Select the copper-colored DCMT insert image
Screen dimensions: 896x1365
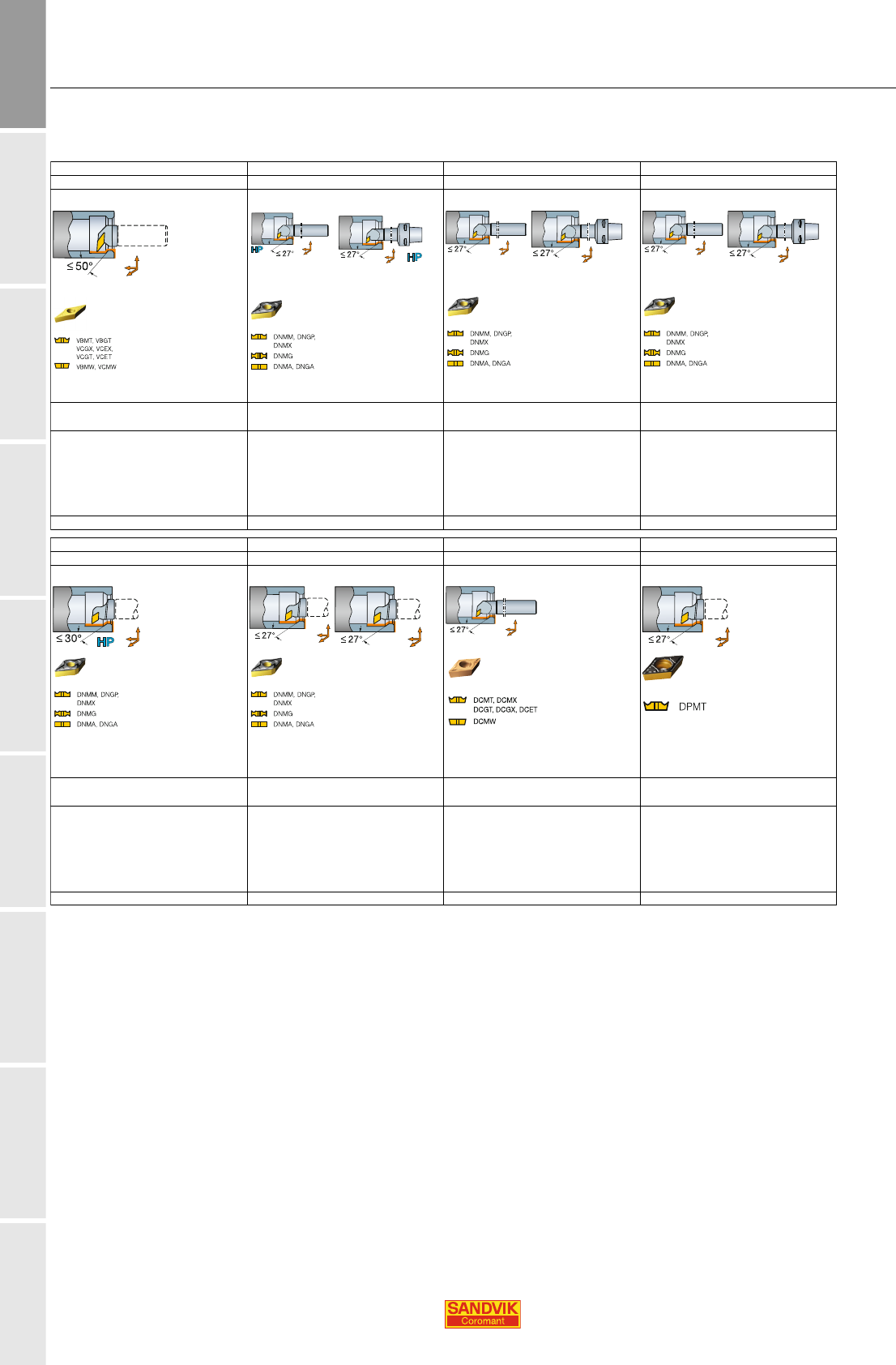[x=464, y=668]
